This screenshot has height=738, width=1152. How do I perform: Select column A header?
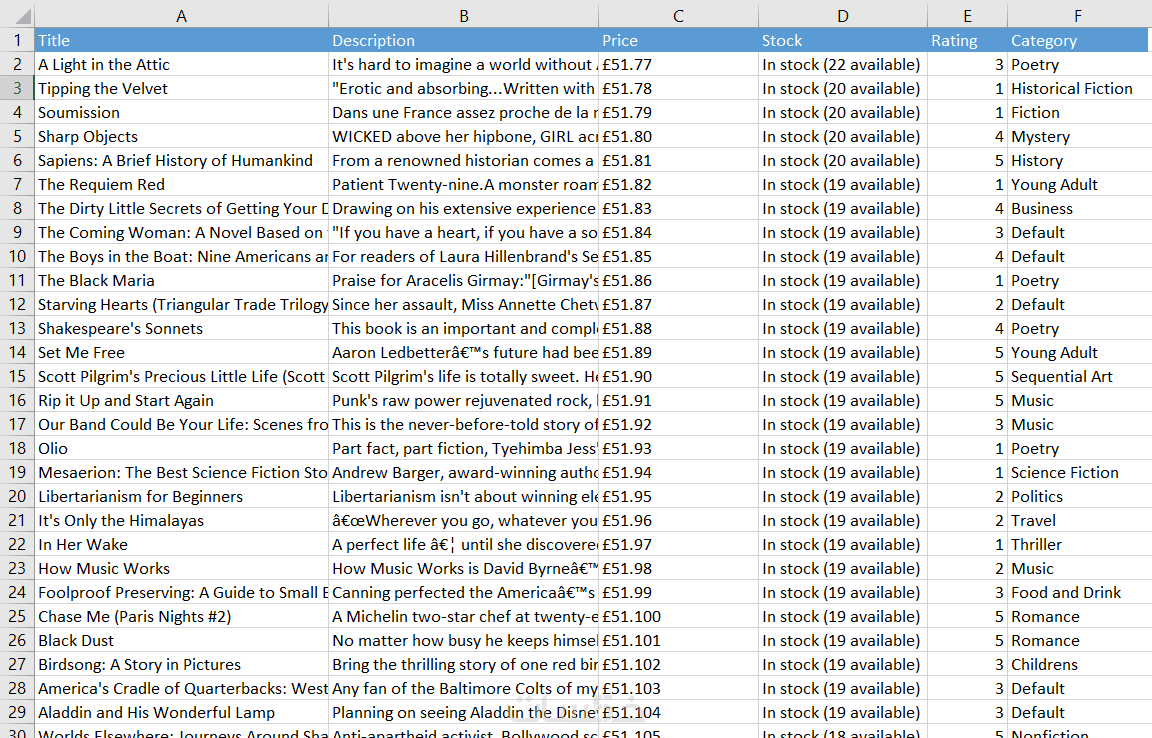point(181,15)
